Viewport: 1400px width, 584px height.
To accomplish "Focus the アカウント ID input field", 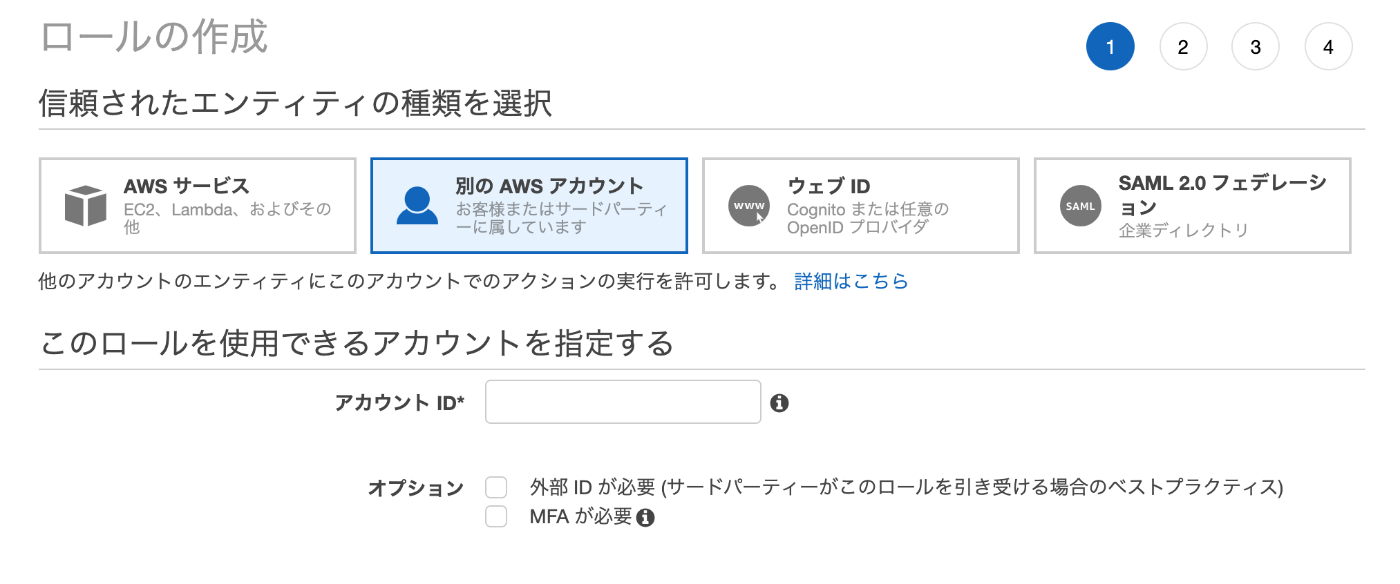I will [x=623, y=402].
